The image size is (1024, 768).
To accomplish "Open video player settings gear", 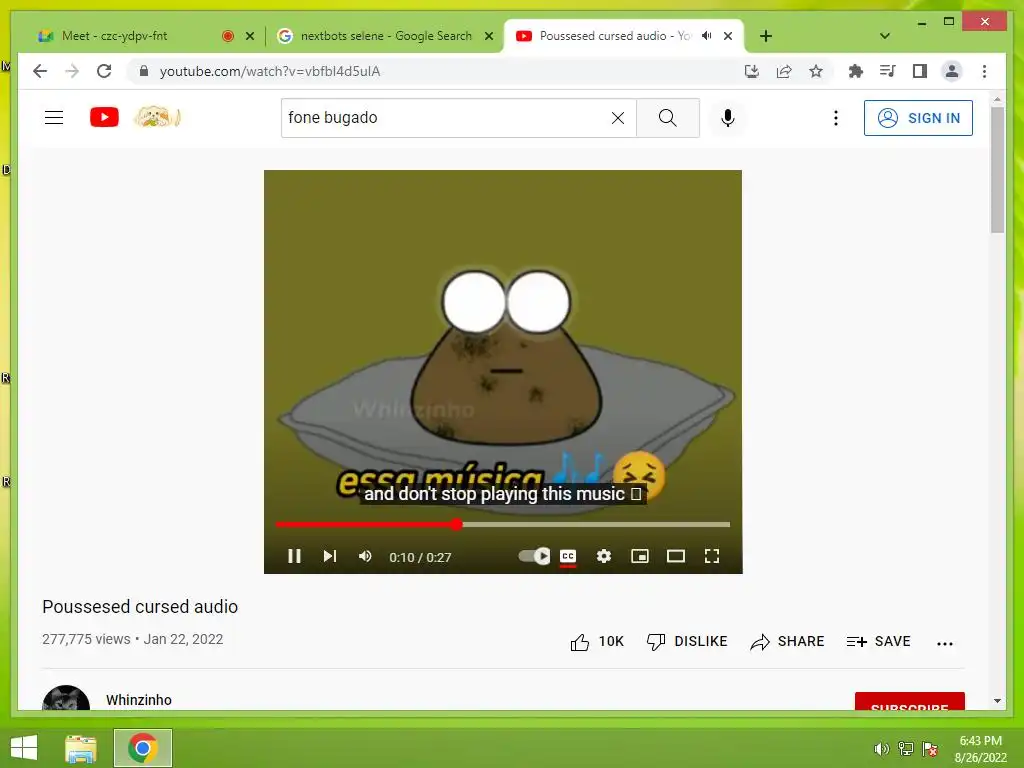I will (x=604, y=556).
